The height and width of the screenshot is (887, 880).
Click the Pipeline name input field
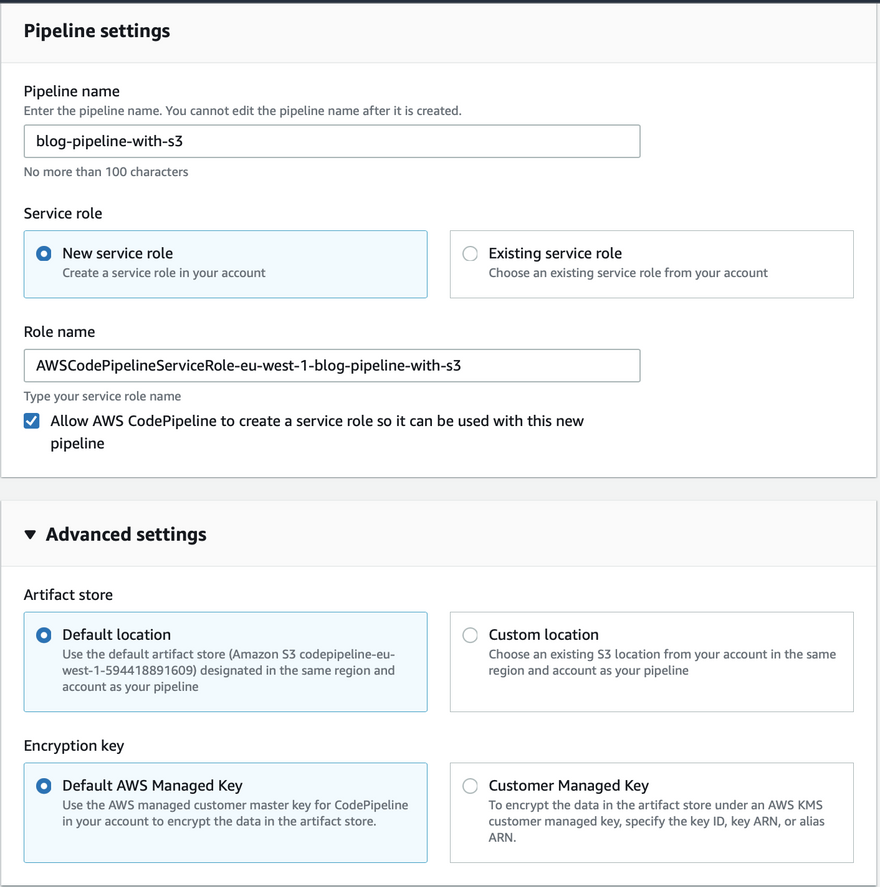click(x=331, y=141)
